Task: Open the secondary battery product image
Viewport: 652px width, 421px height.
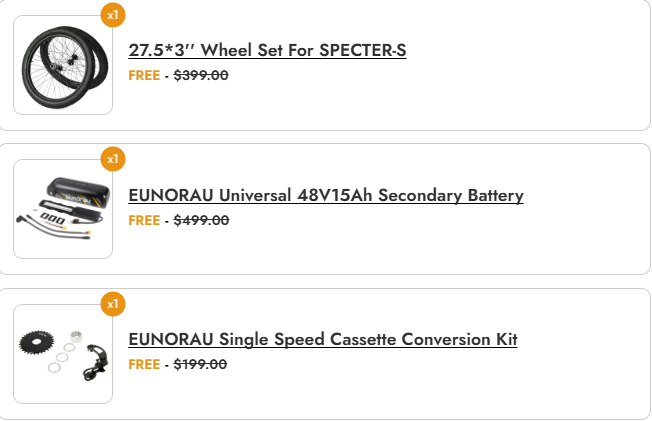Action: (x=62, y=208)
